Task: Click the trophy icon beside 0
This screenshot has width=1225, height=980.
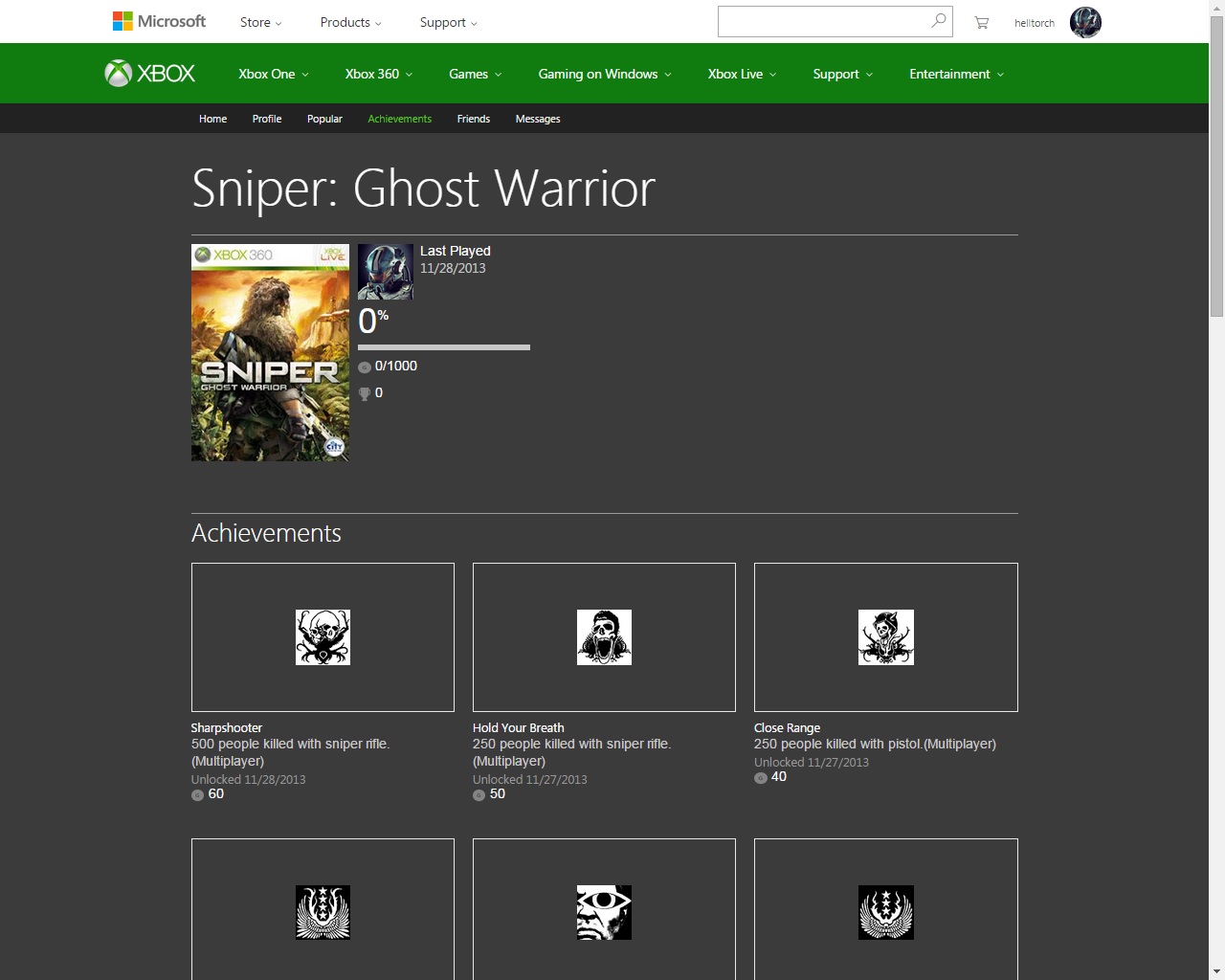Action: (x=365, y=393)
